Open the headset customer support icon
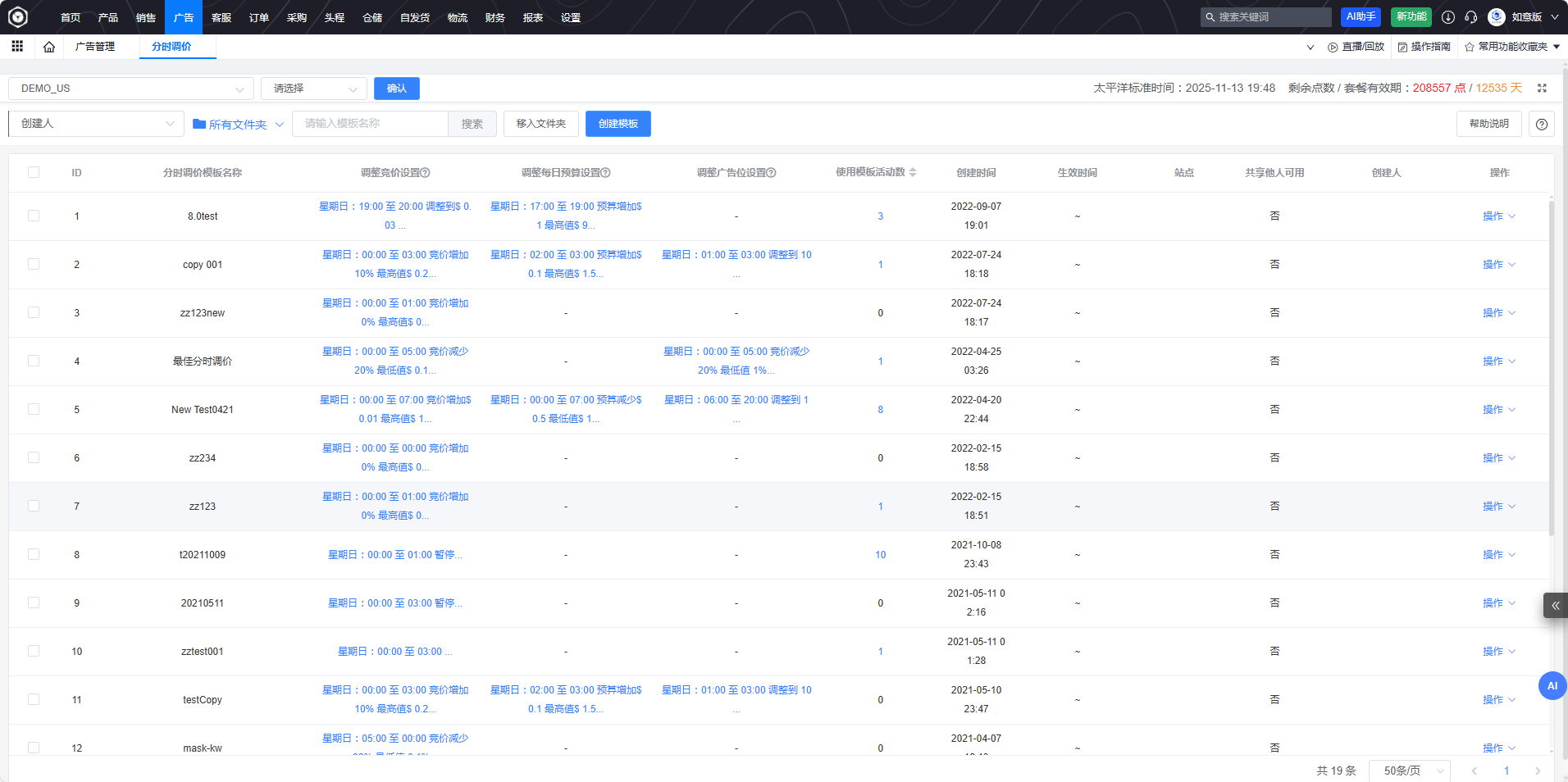Screen dimensions: 1568x782 tap(1471, 16)
